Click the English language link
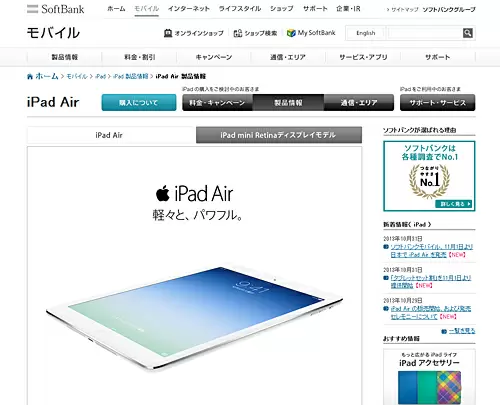Image resolution: width=500 pixels, height=405 pixels. click(366, 33)
